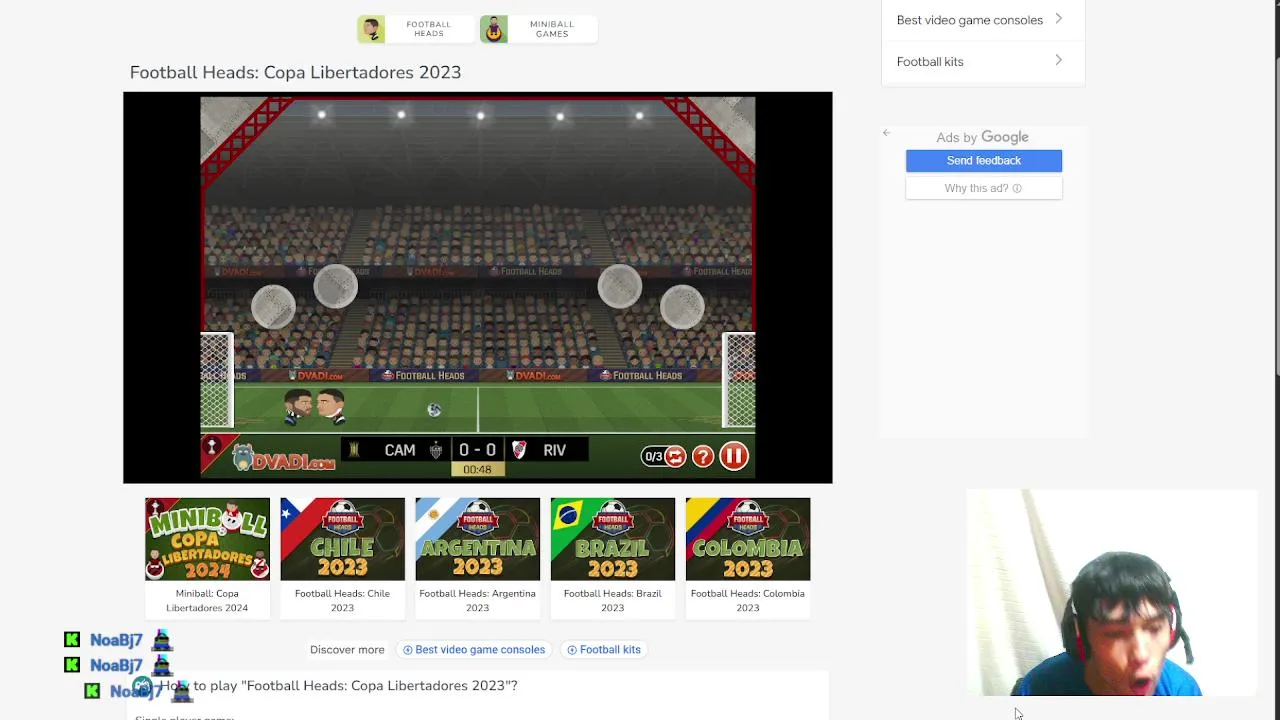Expand Best video game consoles sidebar arrow
This screenshot has height=720, width=1280.
tap(1058, 19)
